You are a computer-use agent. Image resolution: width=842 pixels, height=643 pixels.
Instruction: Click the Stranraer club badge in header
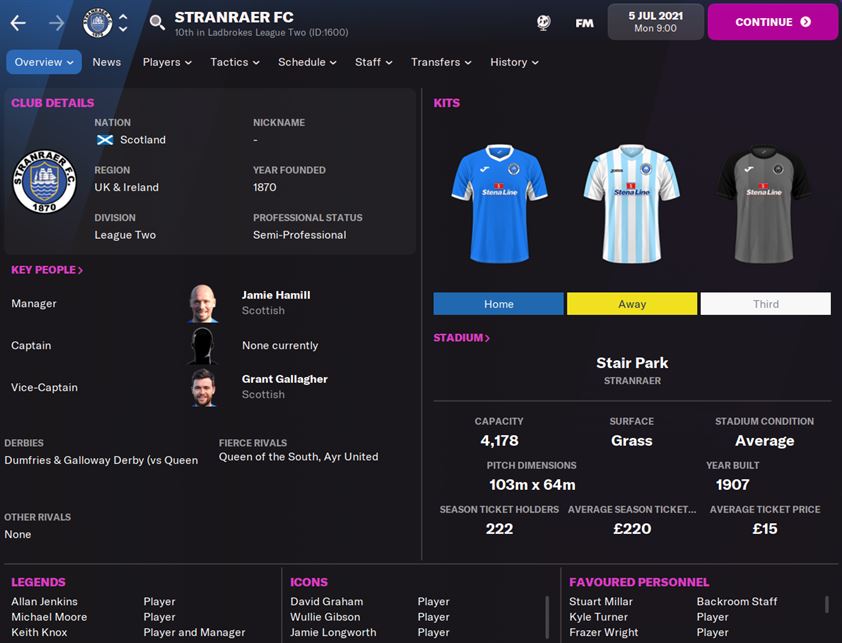[x=97, y=23]
